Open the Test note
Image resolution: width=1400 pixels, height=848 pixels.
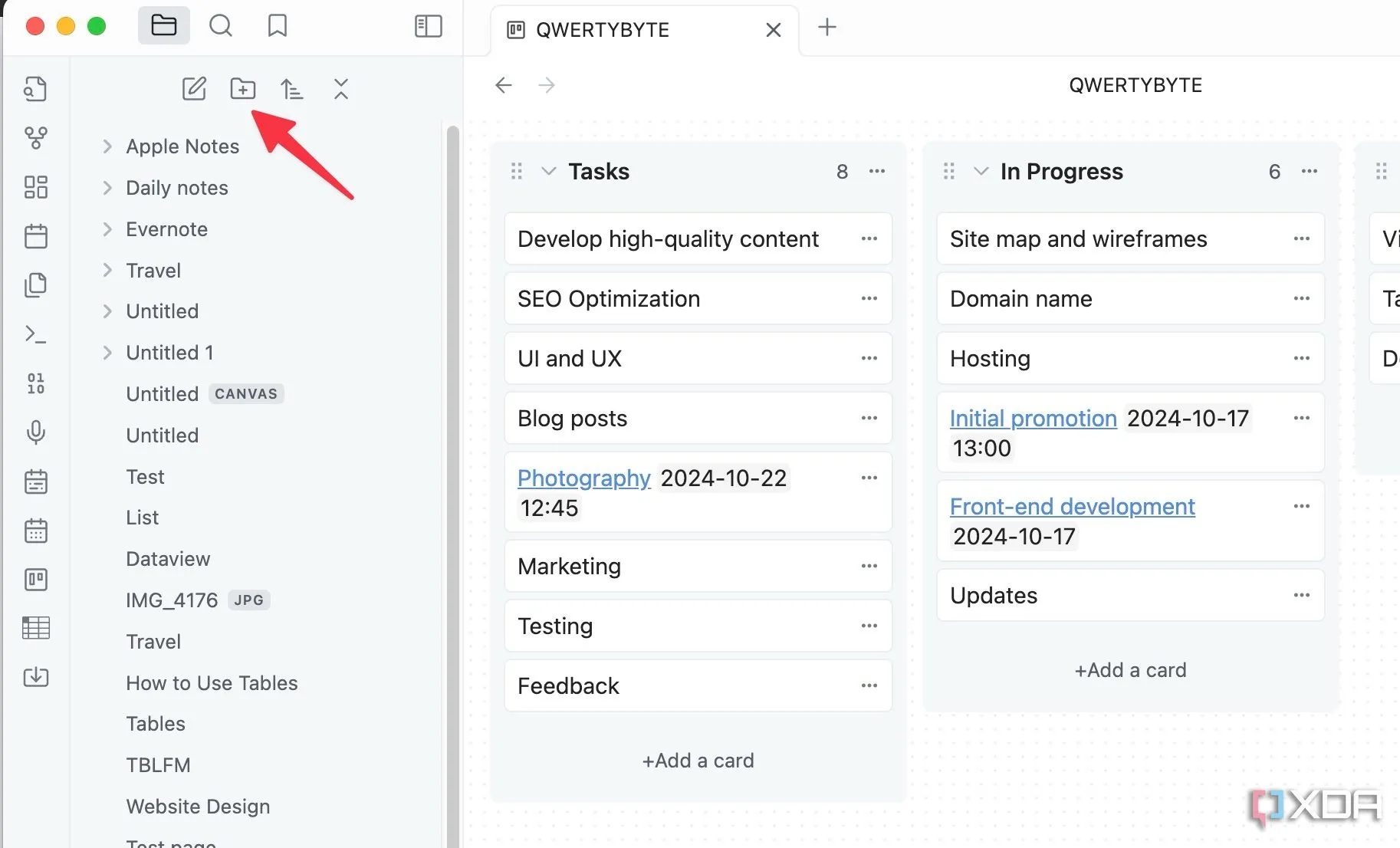point(145,477)
